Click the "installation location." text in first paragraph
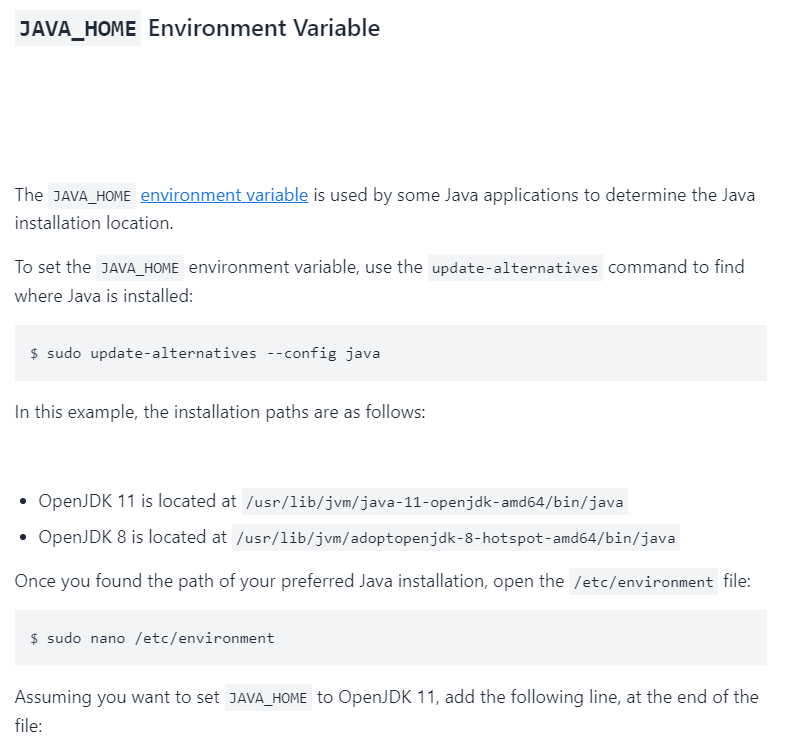 coord(94,222)
